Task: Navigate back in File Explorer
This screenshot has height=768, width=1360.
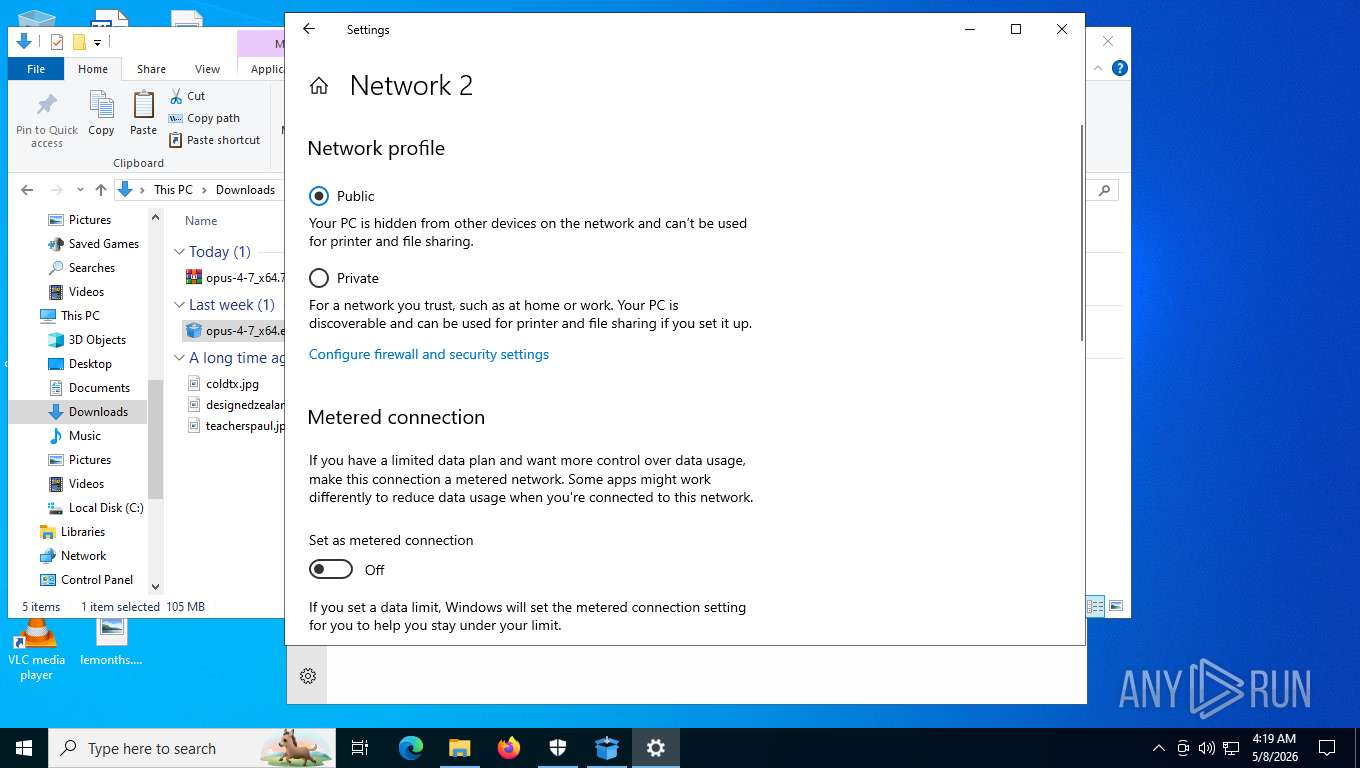Action: pyautogui.click(x=27, y=190)
